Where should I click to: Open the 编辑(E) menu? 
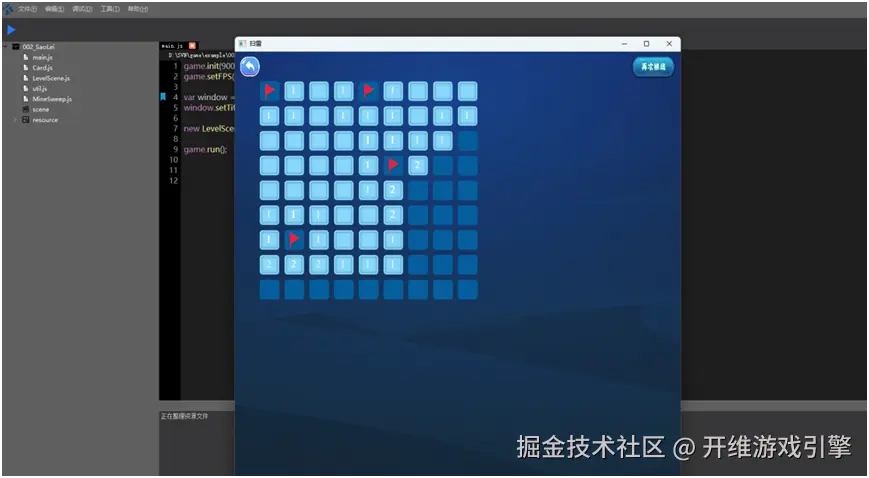pyautogui.click(x=54, y=9)
